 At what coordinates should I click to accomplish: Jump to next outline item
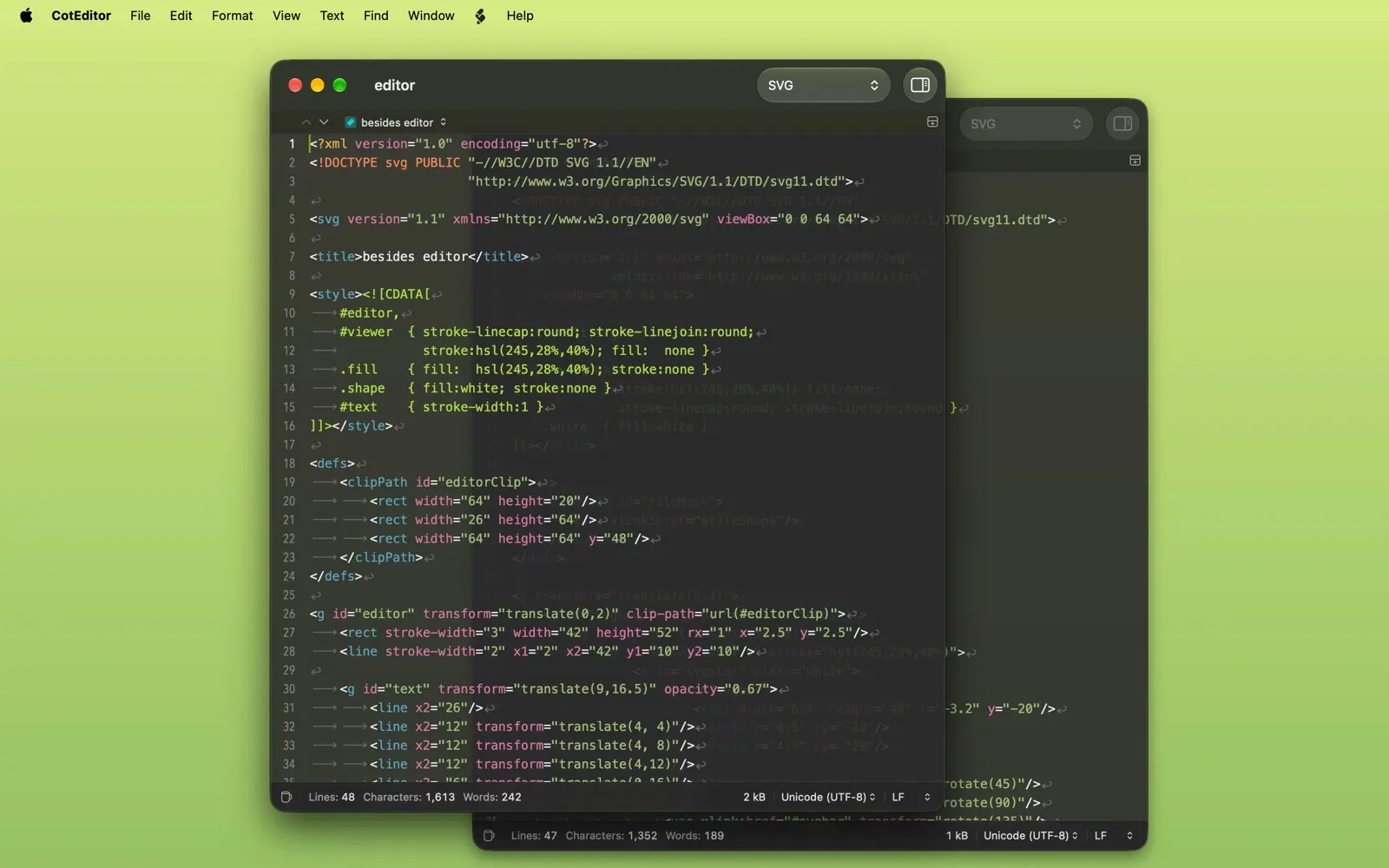(324, 122)
